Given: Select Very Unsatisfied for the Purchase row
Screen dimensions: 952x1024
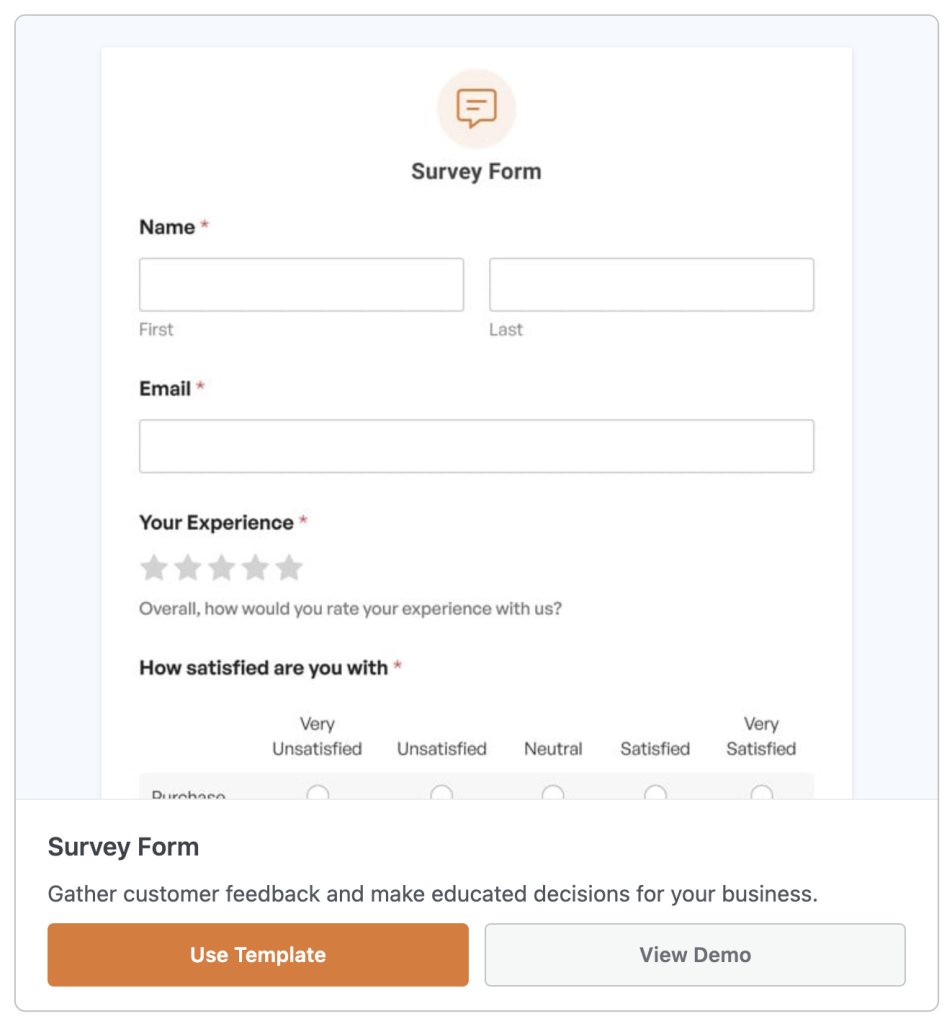Looking at the screenshot, I should [x=318, y=793].
